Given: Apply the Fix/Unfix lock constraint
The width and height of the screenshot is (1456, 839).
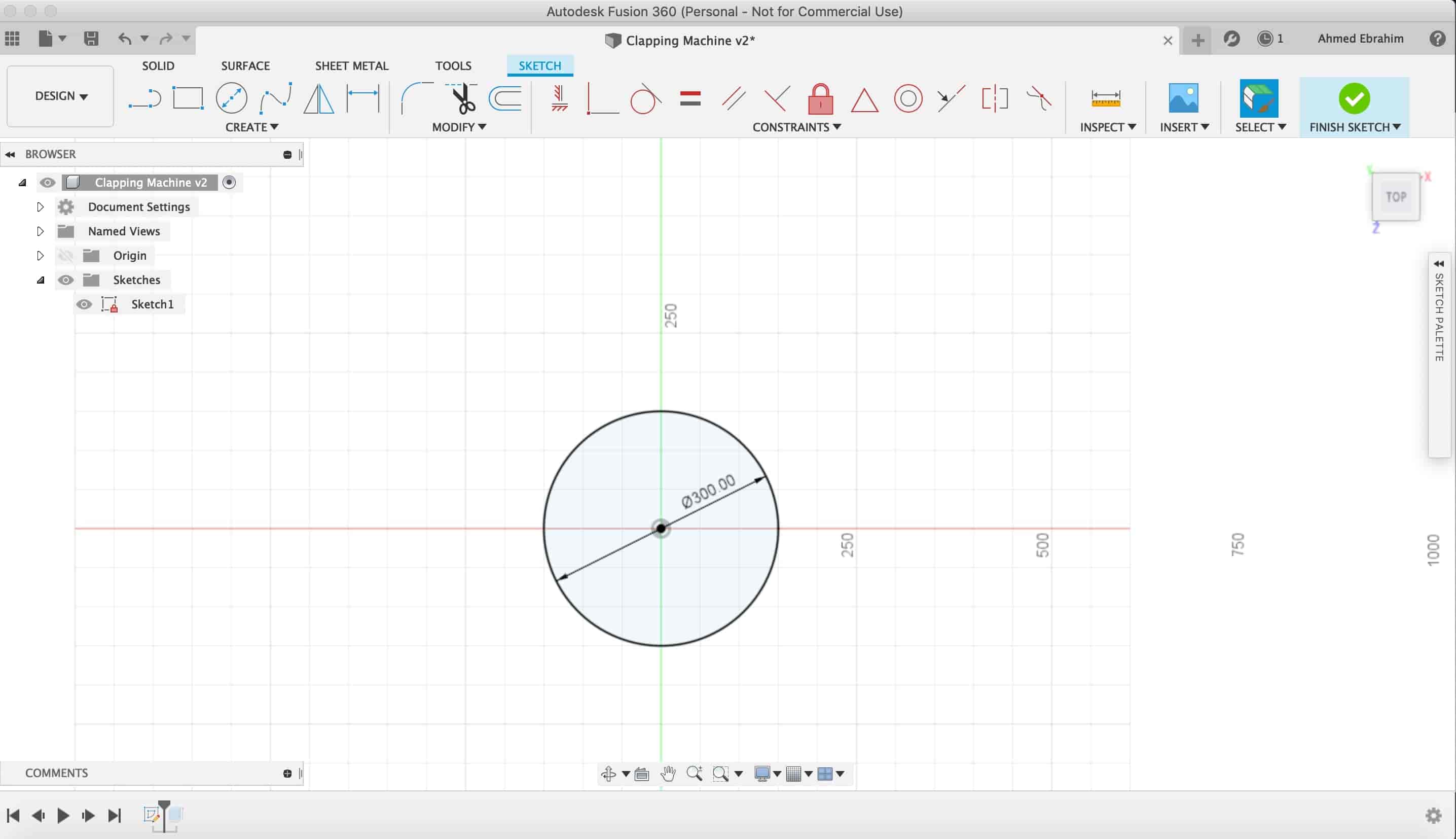Looking at the screenshot, I should (x=820, y=98).
